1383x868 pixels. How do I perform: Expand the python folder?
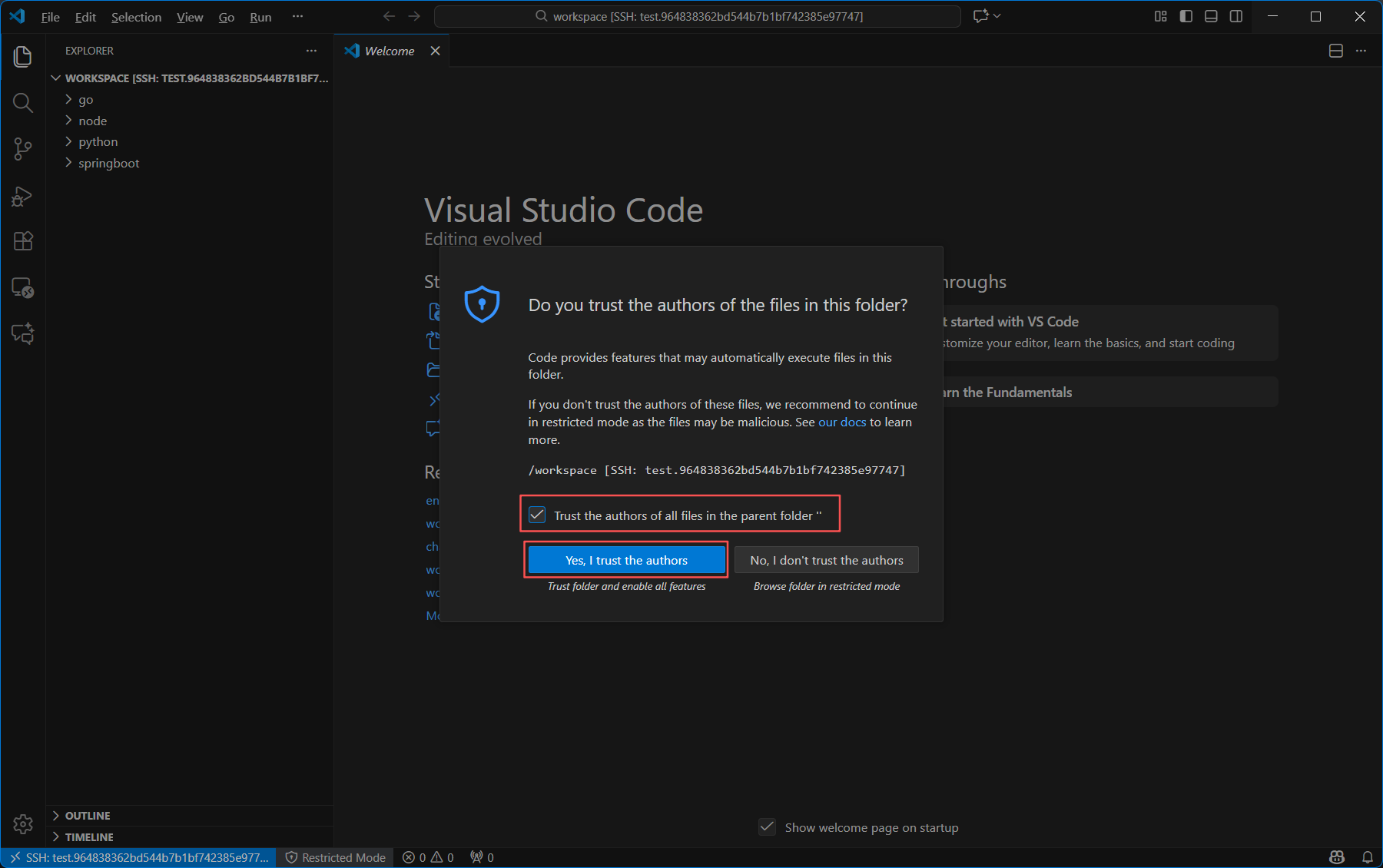coord(98,142)
